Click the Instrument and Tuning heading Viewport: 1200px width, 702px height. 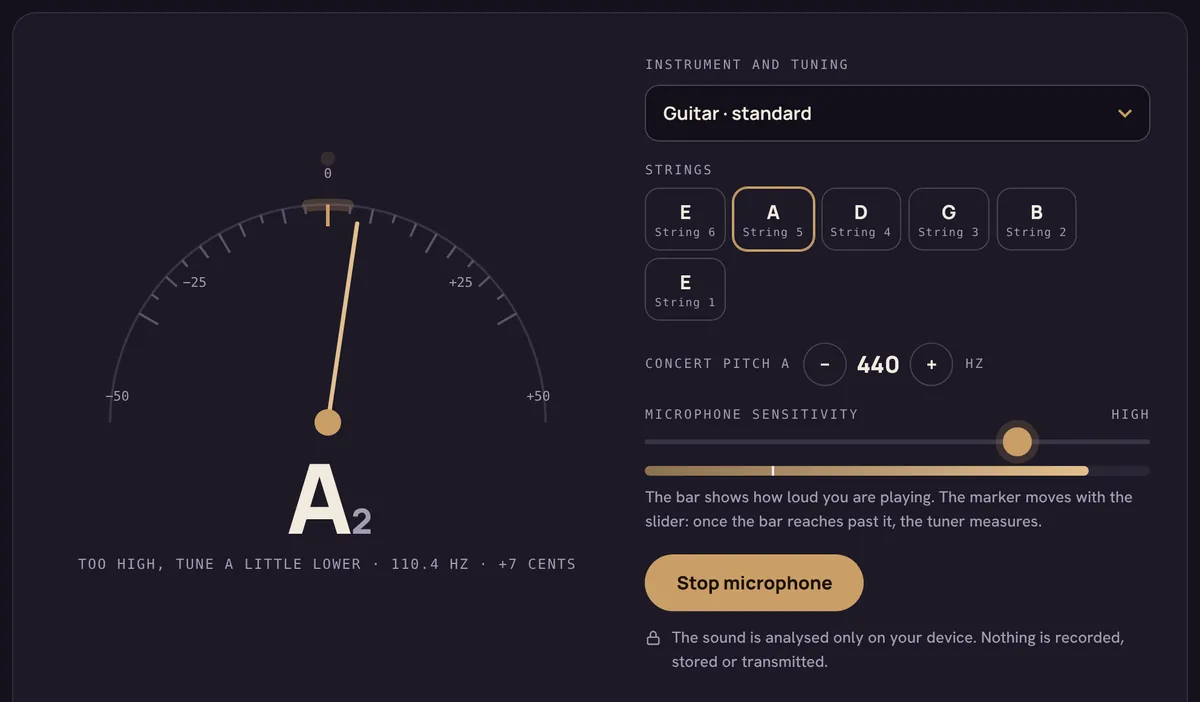click(x=746, y=64)
